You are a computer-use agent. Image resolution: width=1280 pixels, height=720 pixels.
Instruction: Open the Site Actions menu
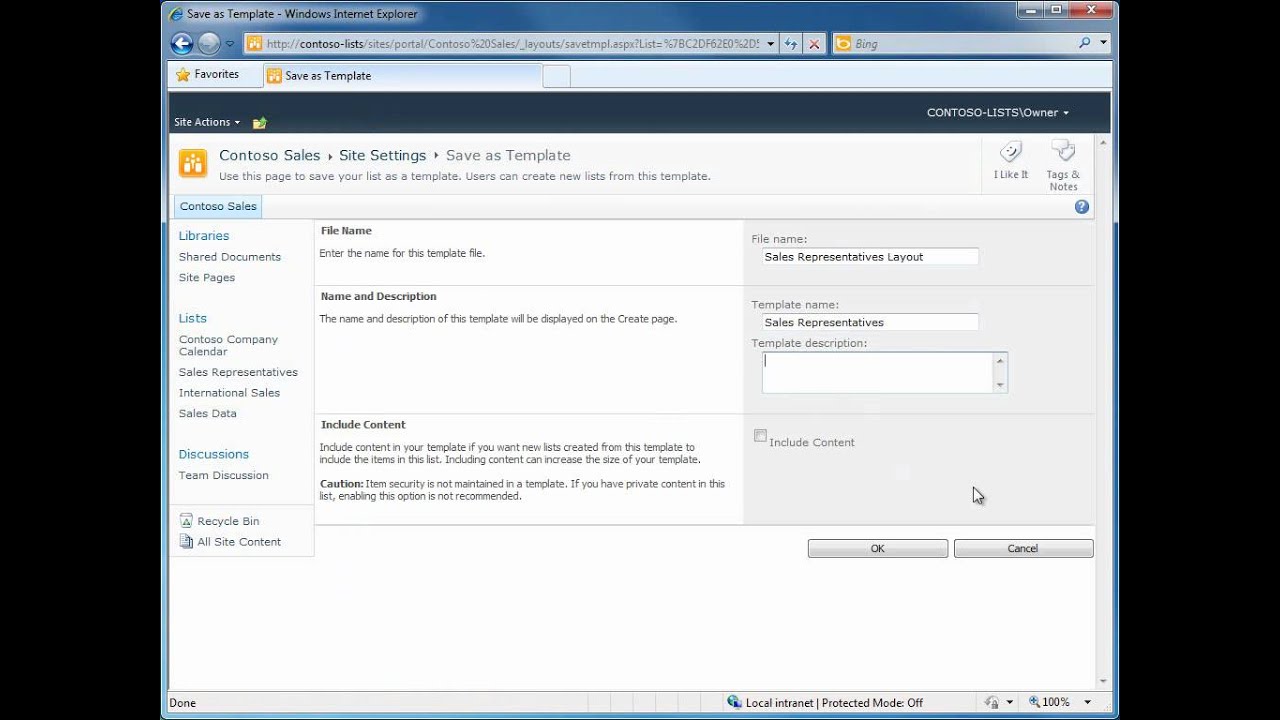(x=207, y=122)
